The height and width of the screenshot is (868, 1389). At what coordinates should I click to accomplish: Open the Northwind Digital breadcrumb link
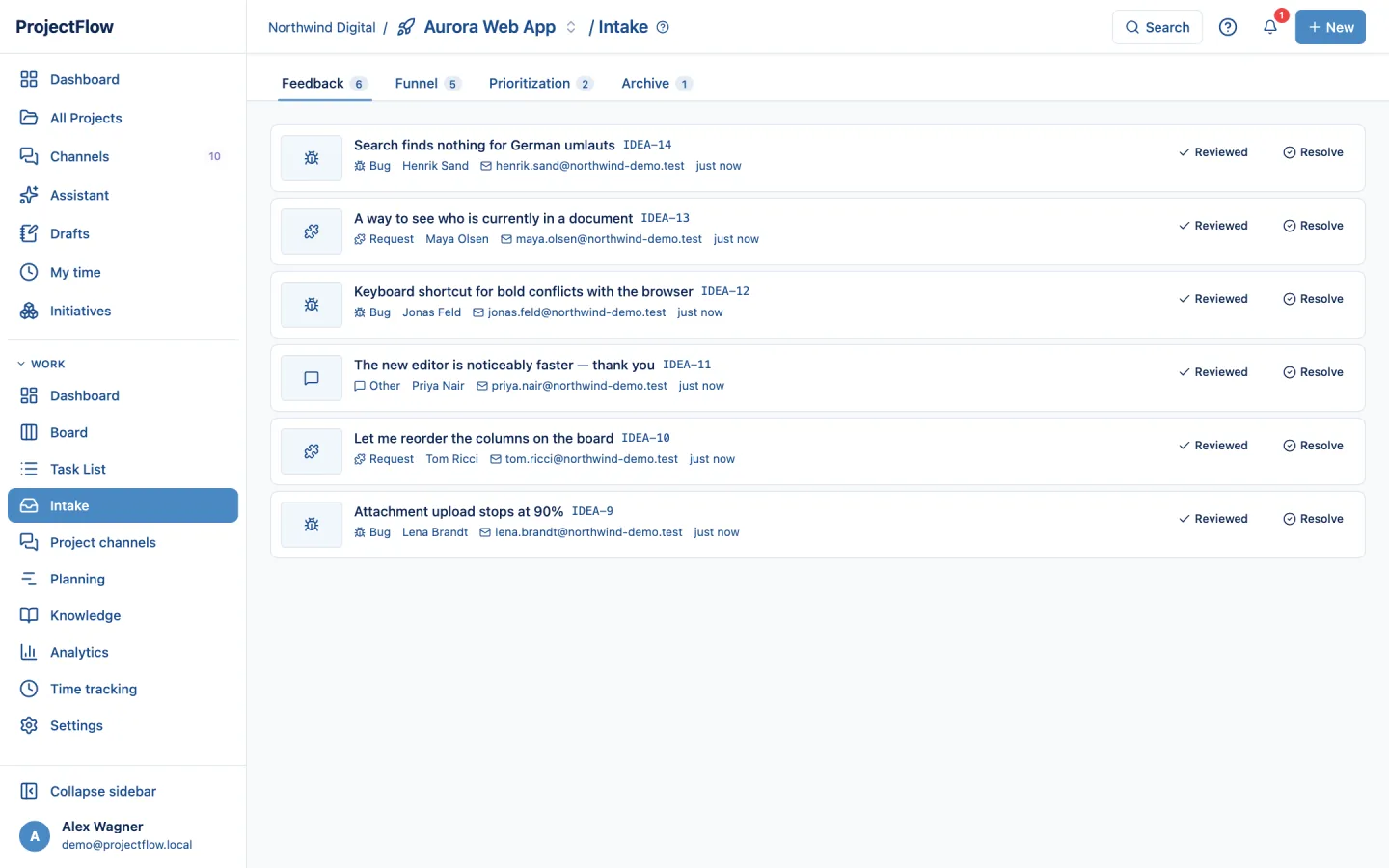322,27
